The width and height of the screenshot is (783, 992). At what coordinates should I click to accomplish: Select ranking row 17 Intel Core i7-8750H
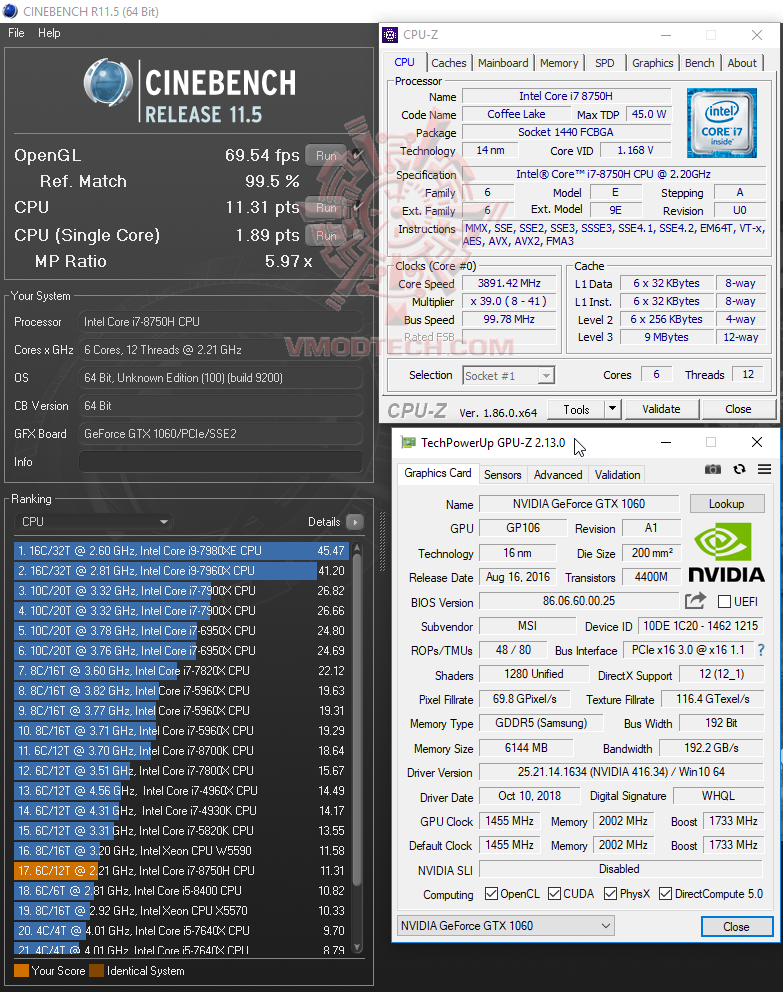click(x=181, y=871)
